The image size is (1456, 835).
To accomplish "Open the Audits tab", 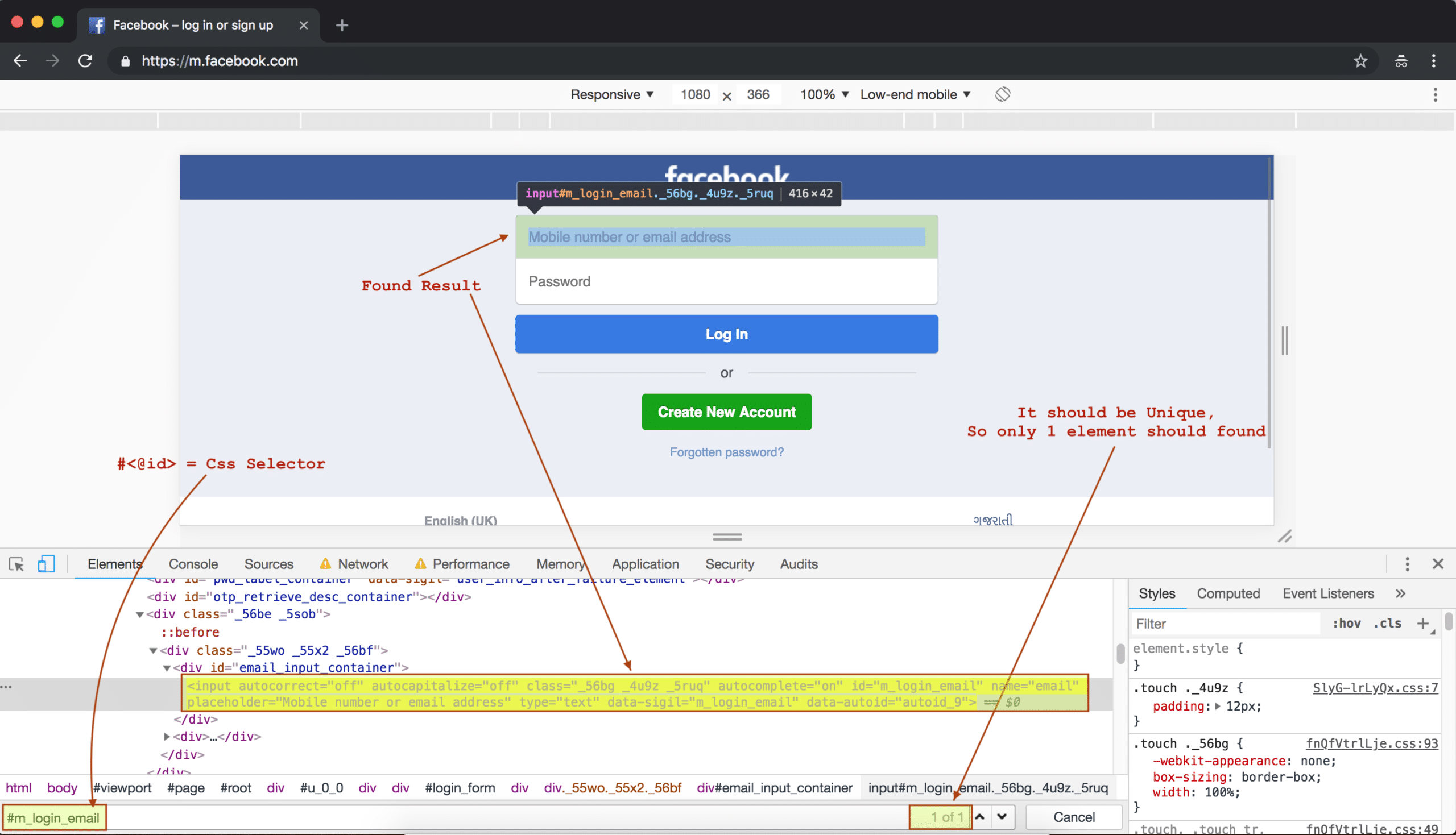I will tap(799, 564).
